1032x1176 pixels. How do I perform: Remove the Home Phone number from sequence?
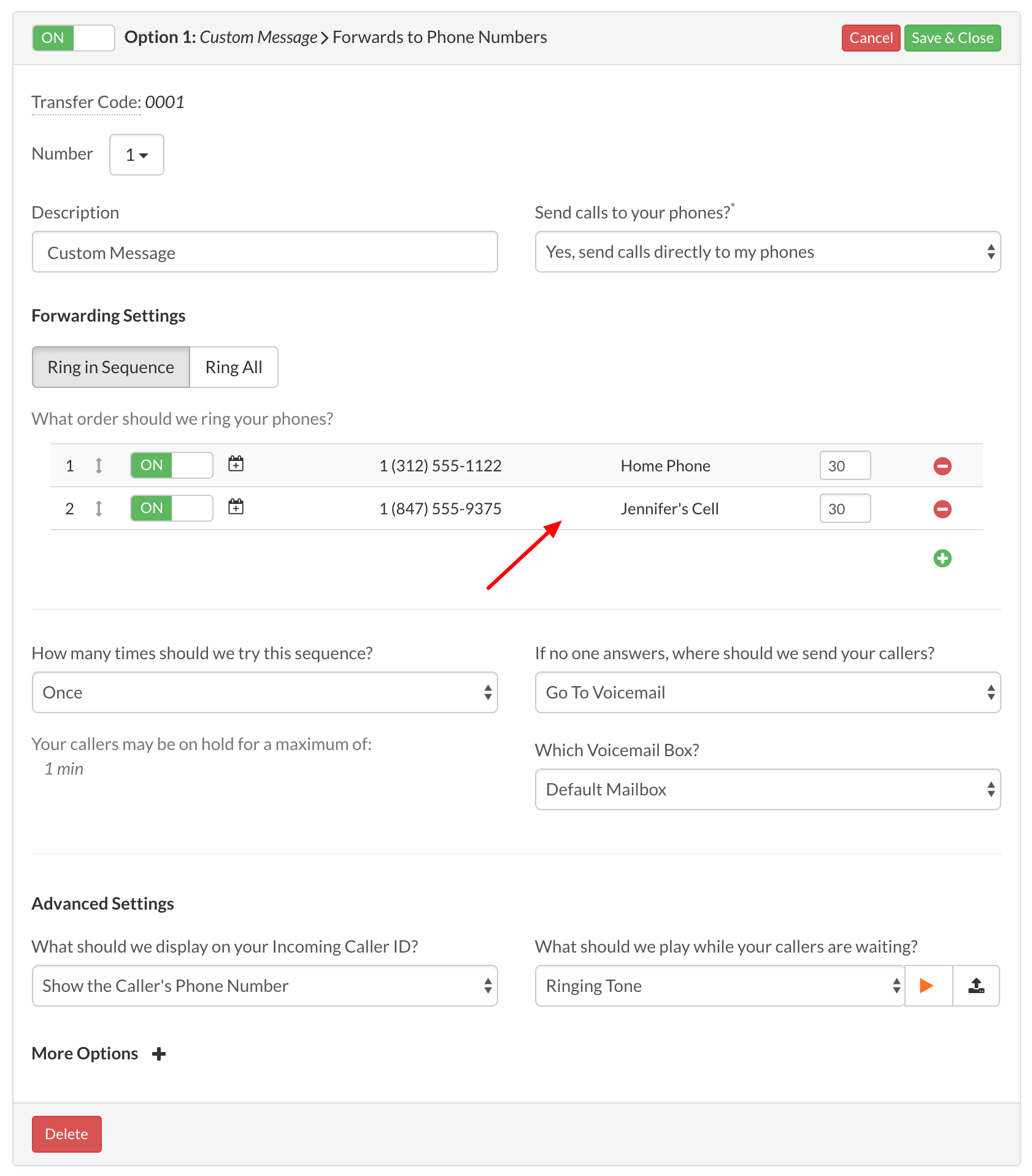tap(942, 465)
